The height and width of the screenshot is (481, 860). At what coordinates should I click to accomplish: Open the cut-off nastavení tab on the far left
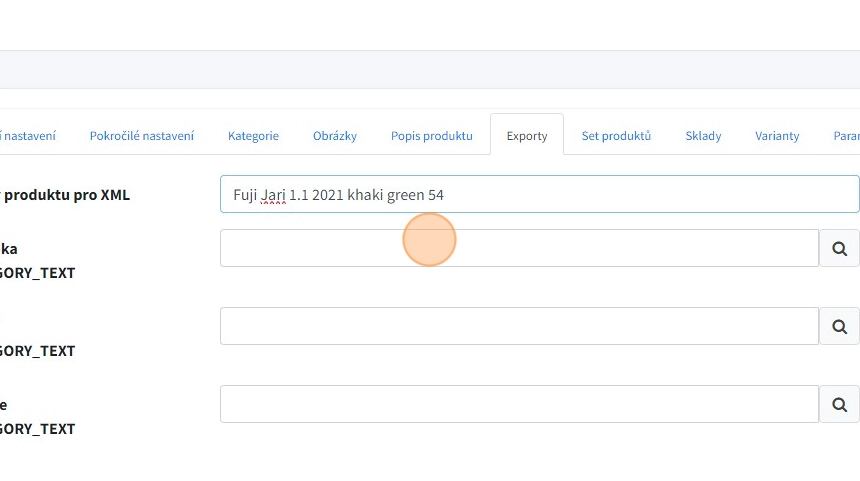tap(28, 136)
